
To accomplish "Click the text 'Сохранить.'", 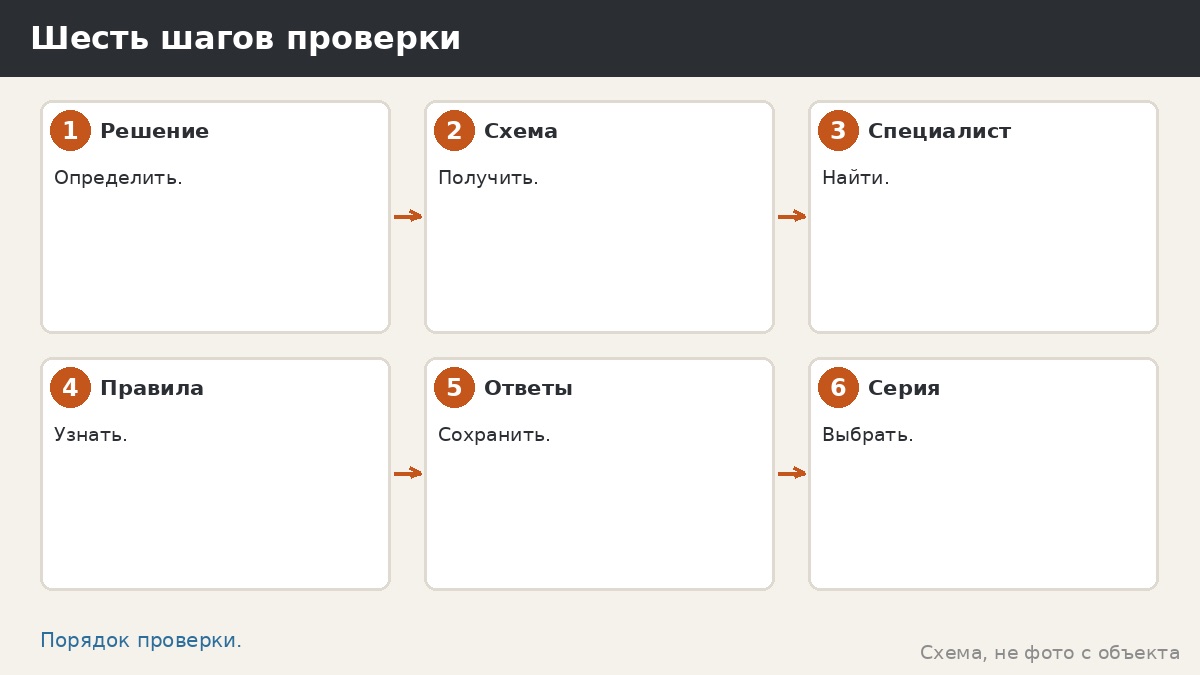I will tap(494, 435).
